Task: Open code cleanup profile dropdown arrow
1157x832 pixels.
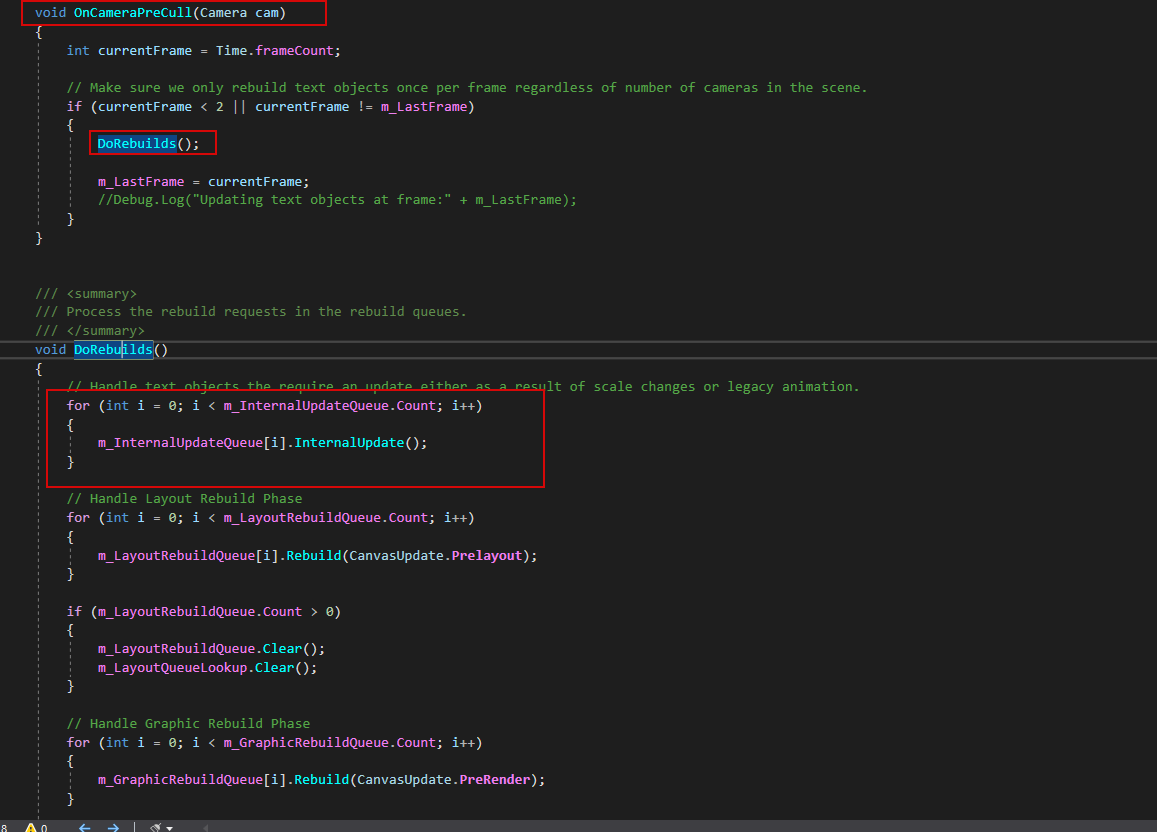Action: [x=169, y=827]
